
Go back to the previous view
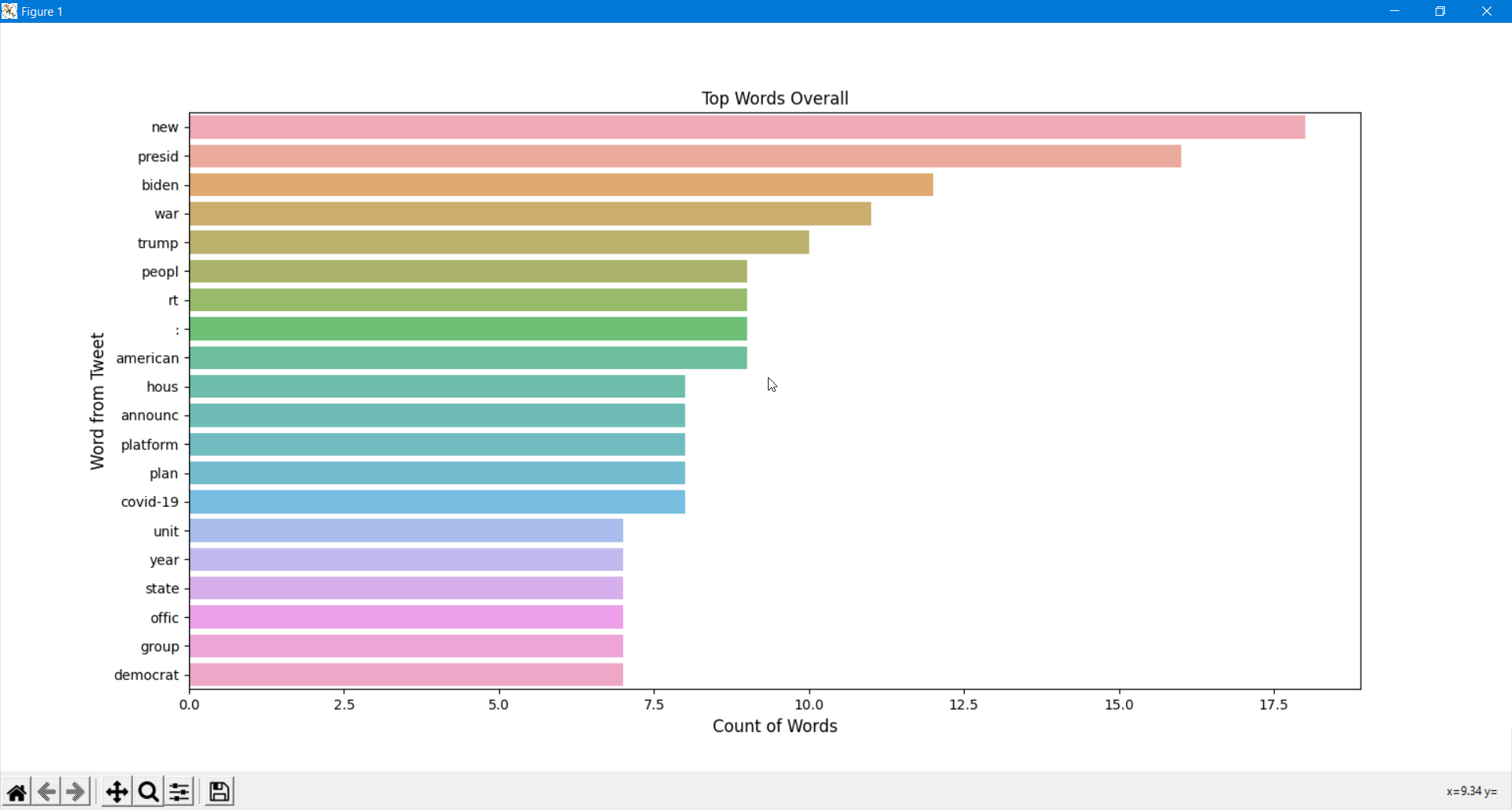(x=46, y=791)
